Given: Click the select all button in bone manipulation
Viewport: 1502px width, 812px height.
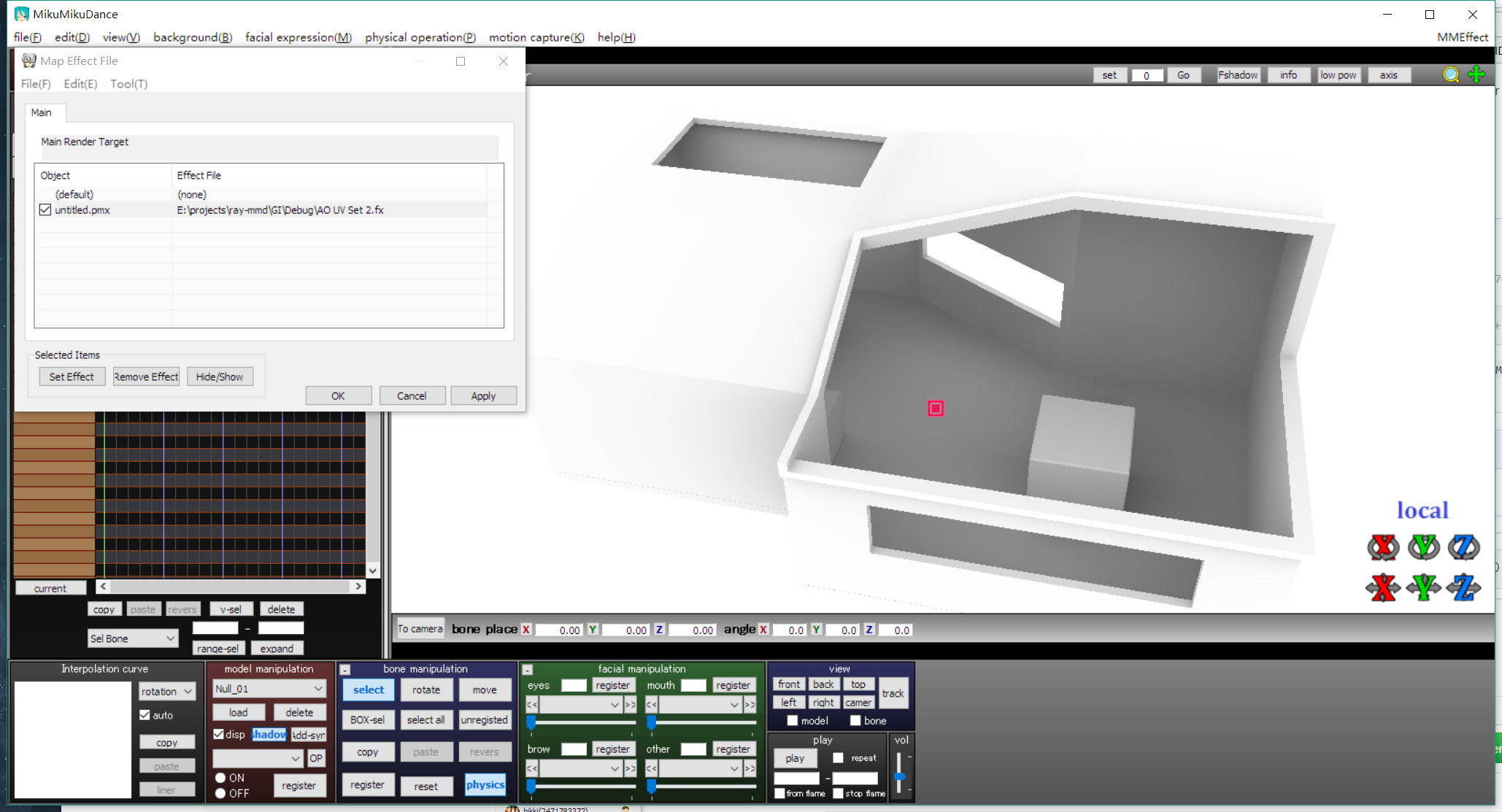Looking at the screenshot, I should pos(426,720).
